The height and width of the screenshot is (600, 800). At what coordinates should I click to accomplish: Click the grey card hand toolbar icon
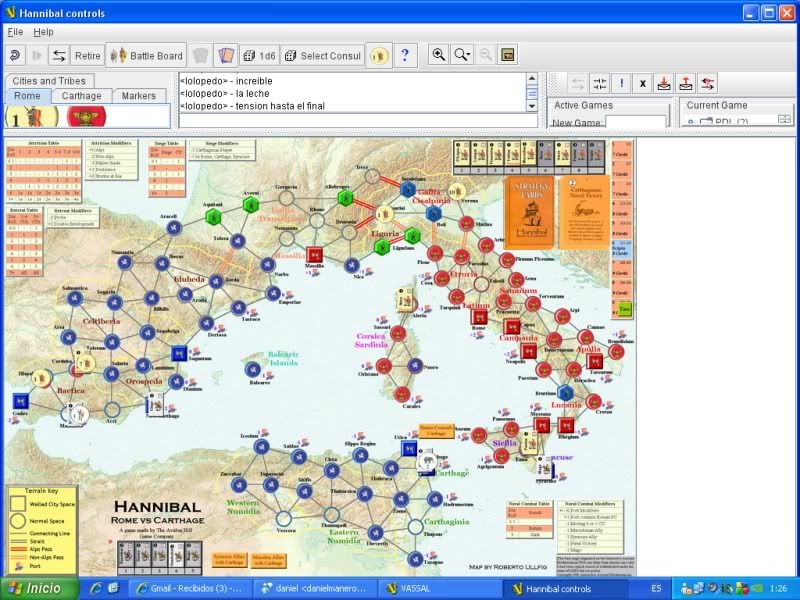pos(201,55)
